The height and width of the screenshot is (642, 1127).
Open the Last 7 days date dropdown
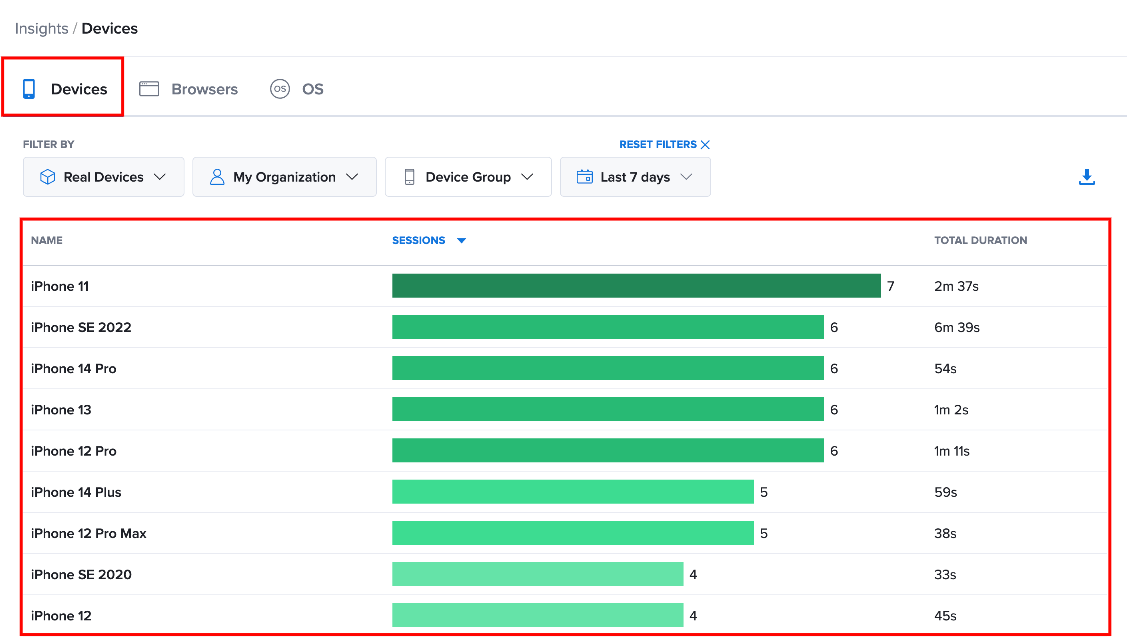pos(635,177)
